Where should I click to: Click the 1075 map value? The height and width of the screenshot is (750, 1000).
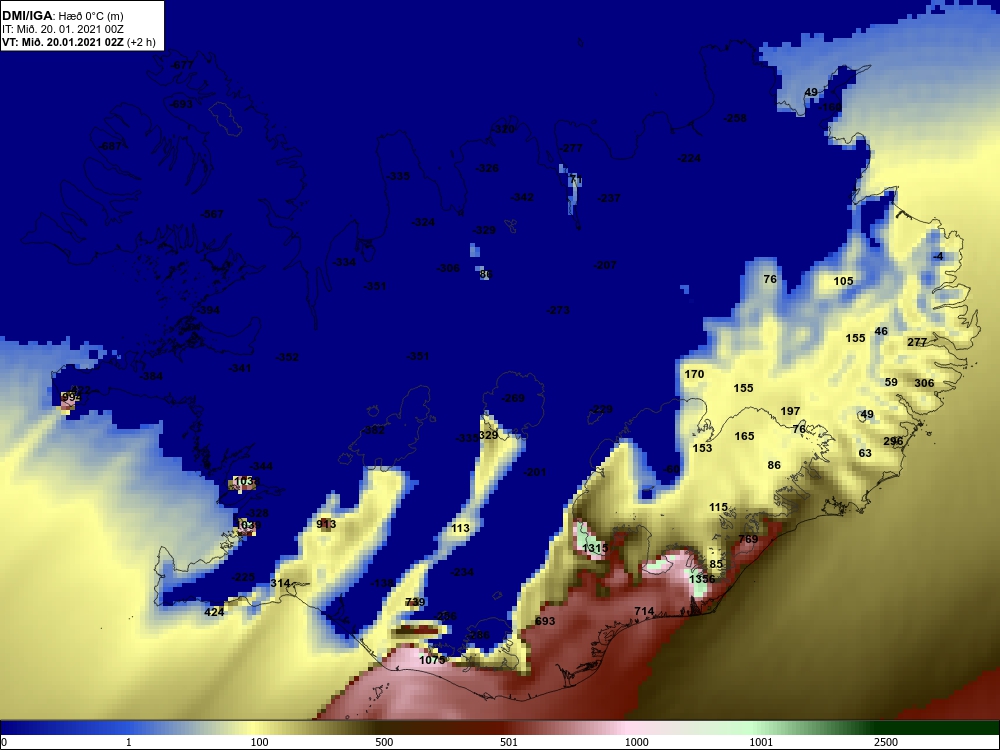pos(432,659)
